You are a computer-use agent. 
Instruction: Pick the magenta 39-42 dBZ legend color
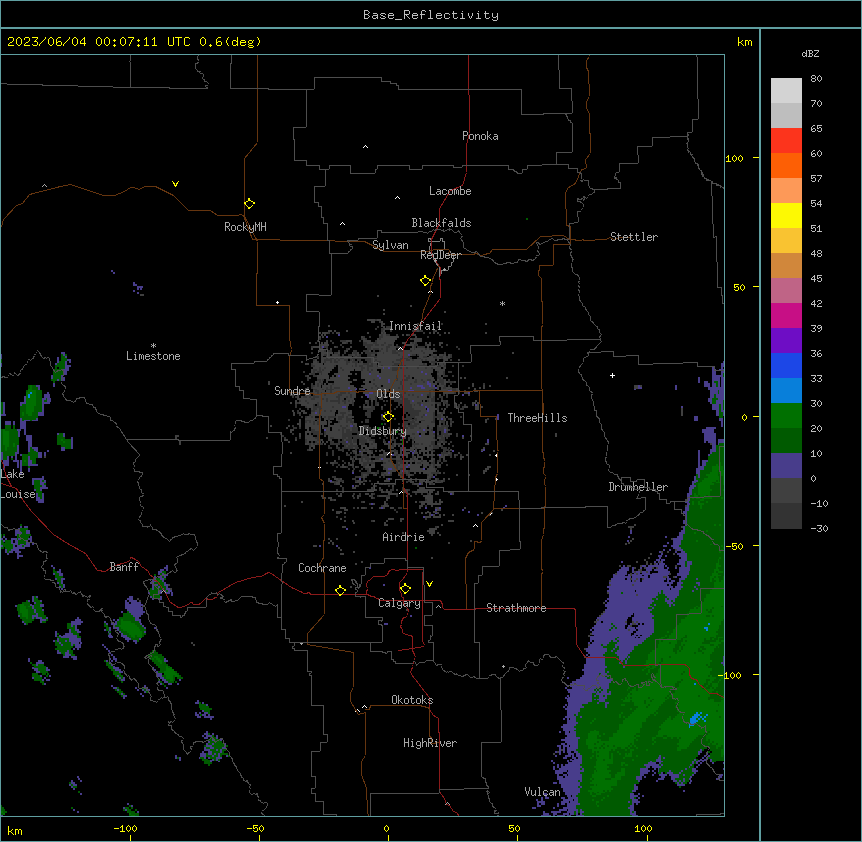click(x=786, y=315)
